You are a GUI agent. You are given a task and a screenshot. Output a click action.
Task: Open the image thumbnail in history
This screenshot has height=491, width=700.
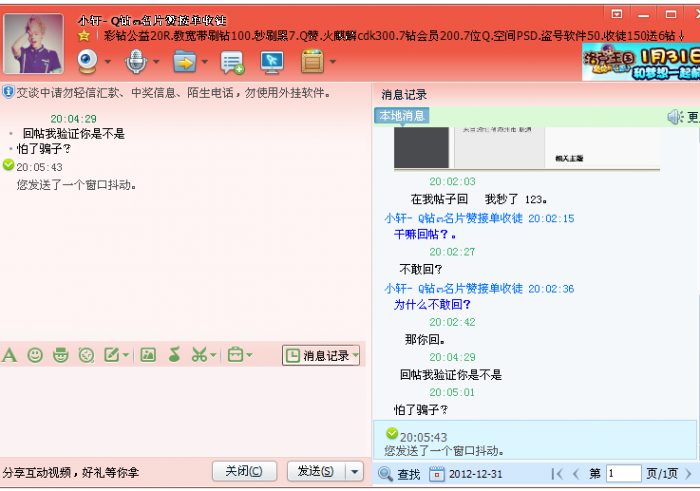point(527,148)
